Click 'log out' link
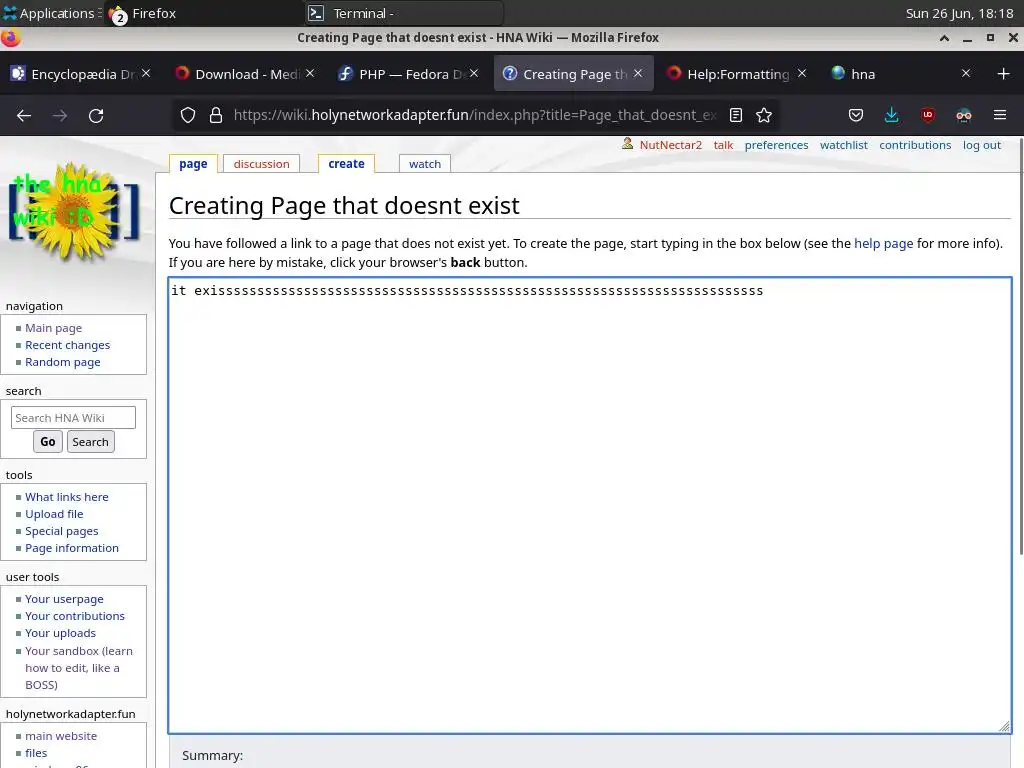1024x768 pixels. [982, 145]
